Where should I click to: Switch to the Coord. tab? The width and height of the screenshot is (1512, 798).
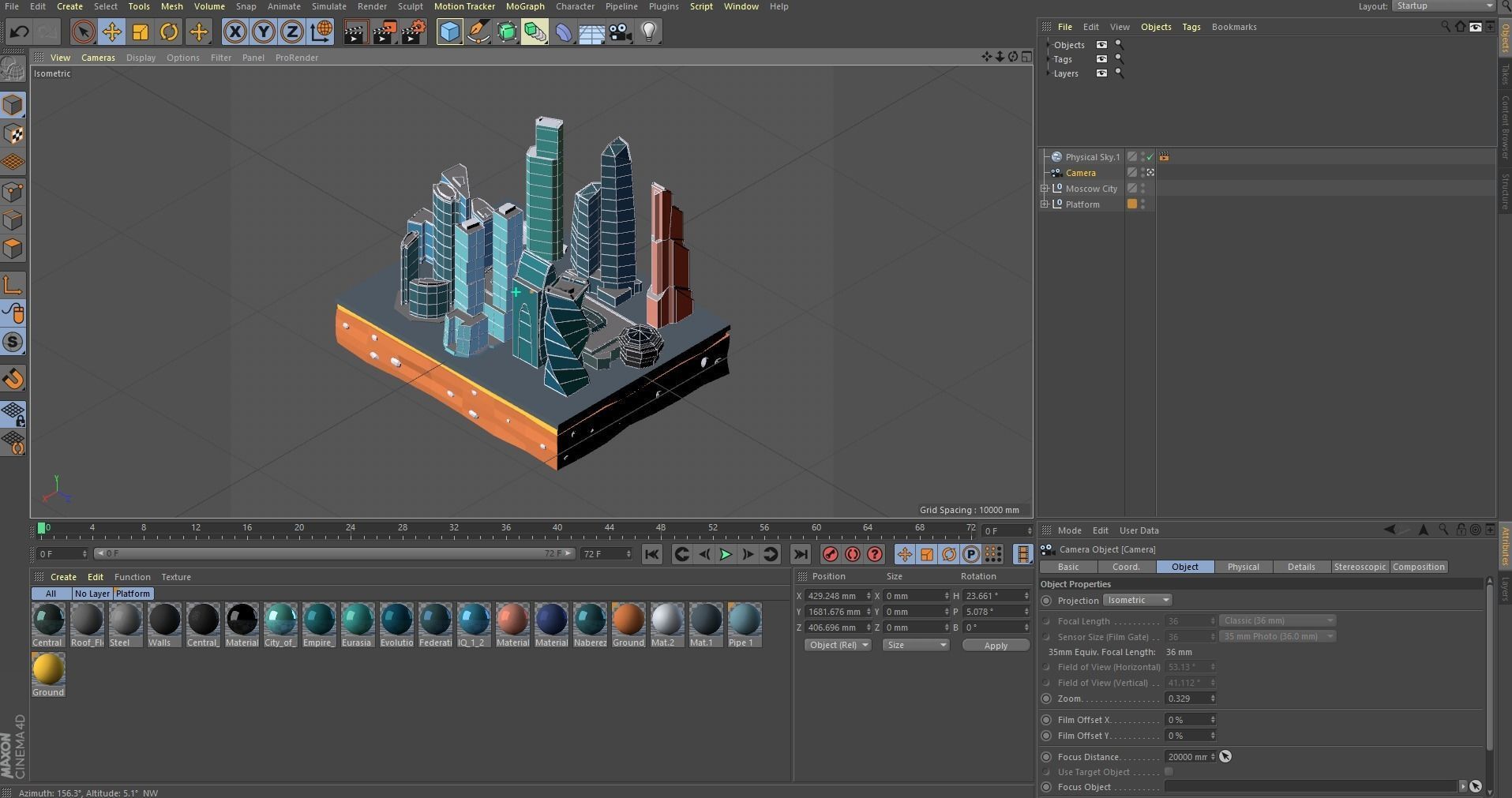pyautogui.click(x=1126, y=568)
